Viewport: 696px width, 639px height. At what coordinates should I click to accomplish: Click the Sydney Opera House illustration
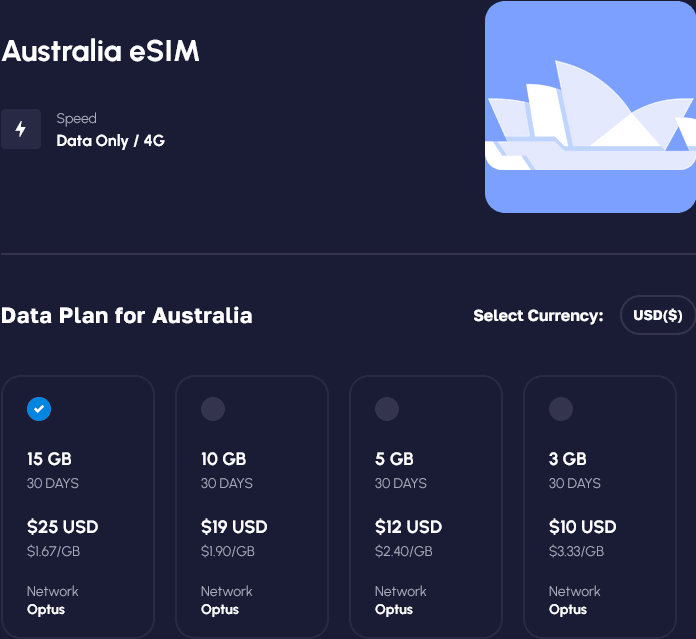tap(590, 107)
